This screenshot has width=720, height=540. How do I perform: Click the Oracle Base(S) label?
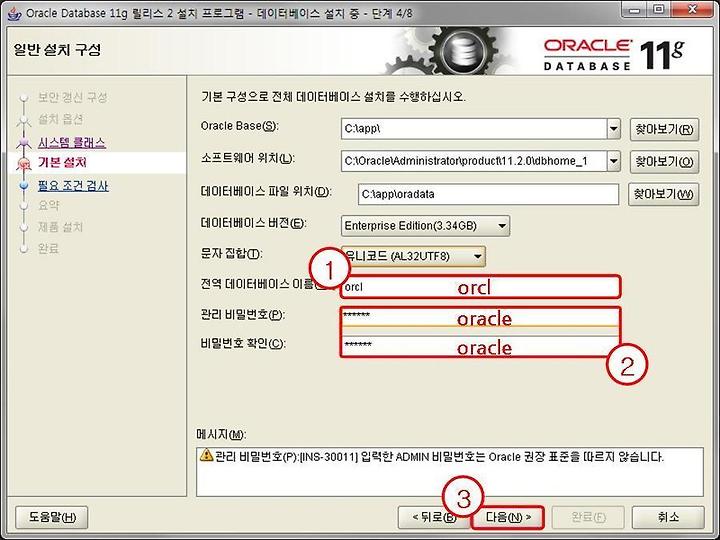[240, 126]
